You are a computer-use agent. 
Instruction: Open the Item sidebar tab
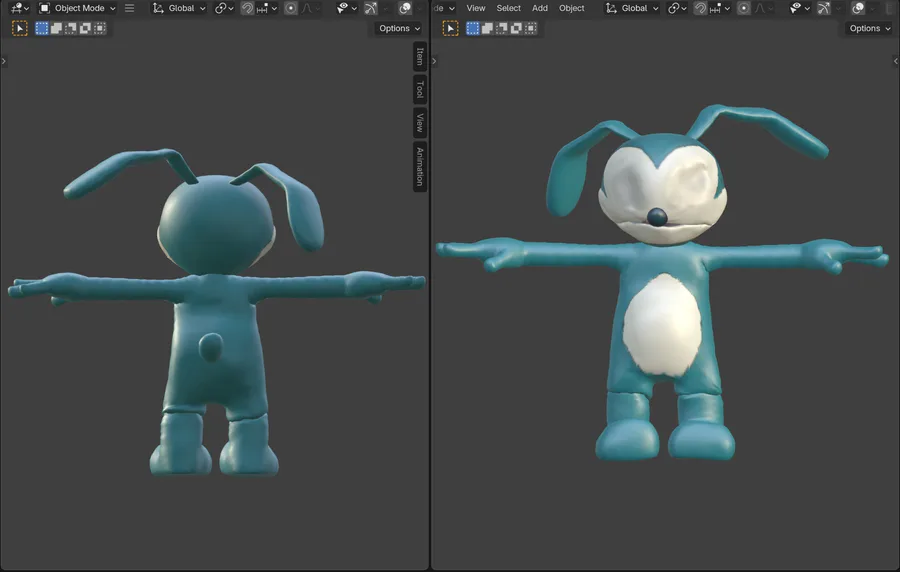tap(420, 56)
